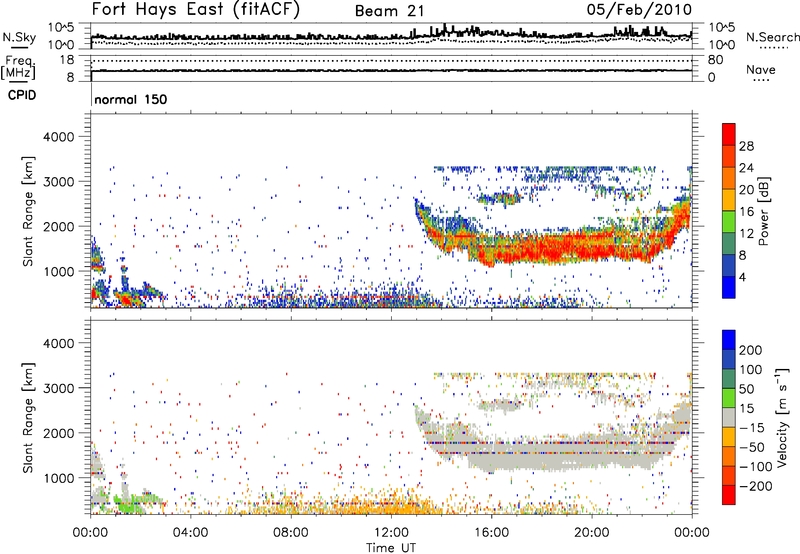Click the "N.Search" legend label
The image size is (800, 554).
(x=772, y=37)
